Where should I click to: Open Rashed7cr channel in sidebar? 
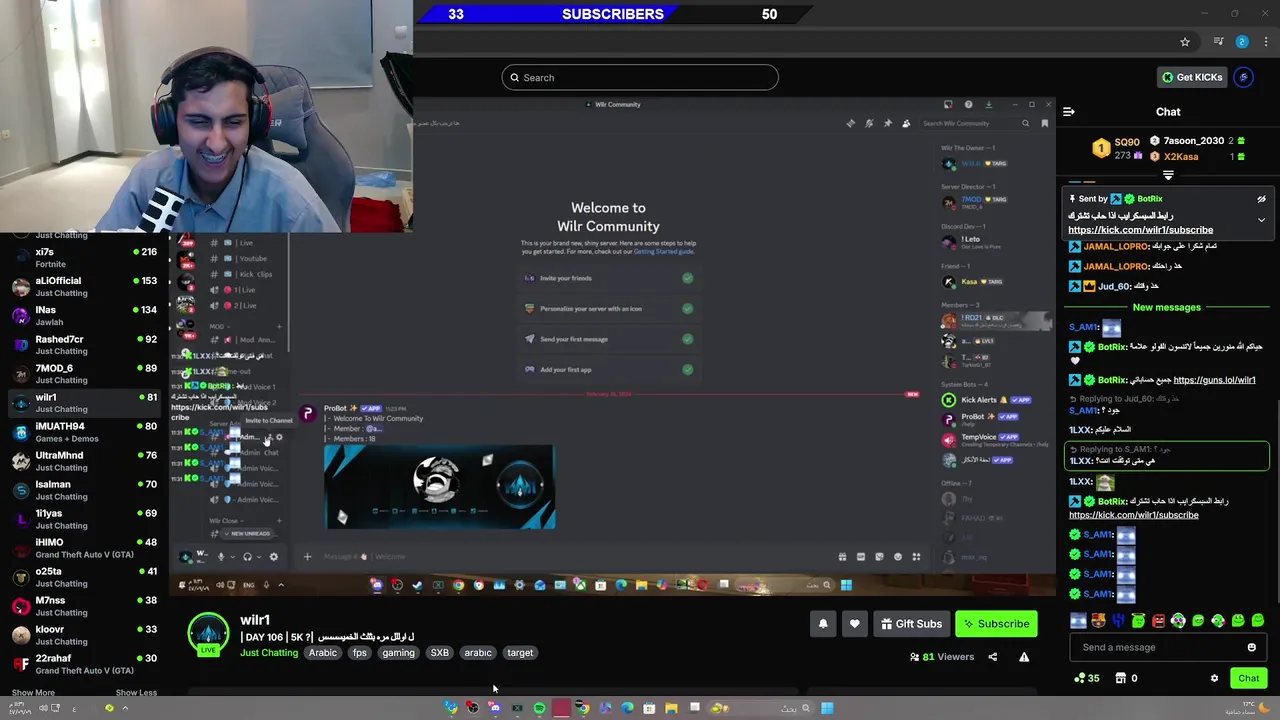84,344
